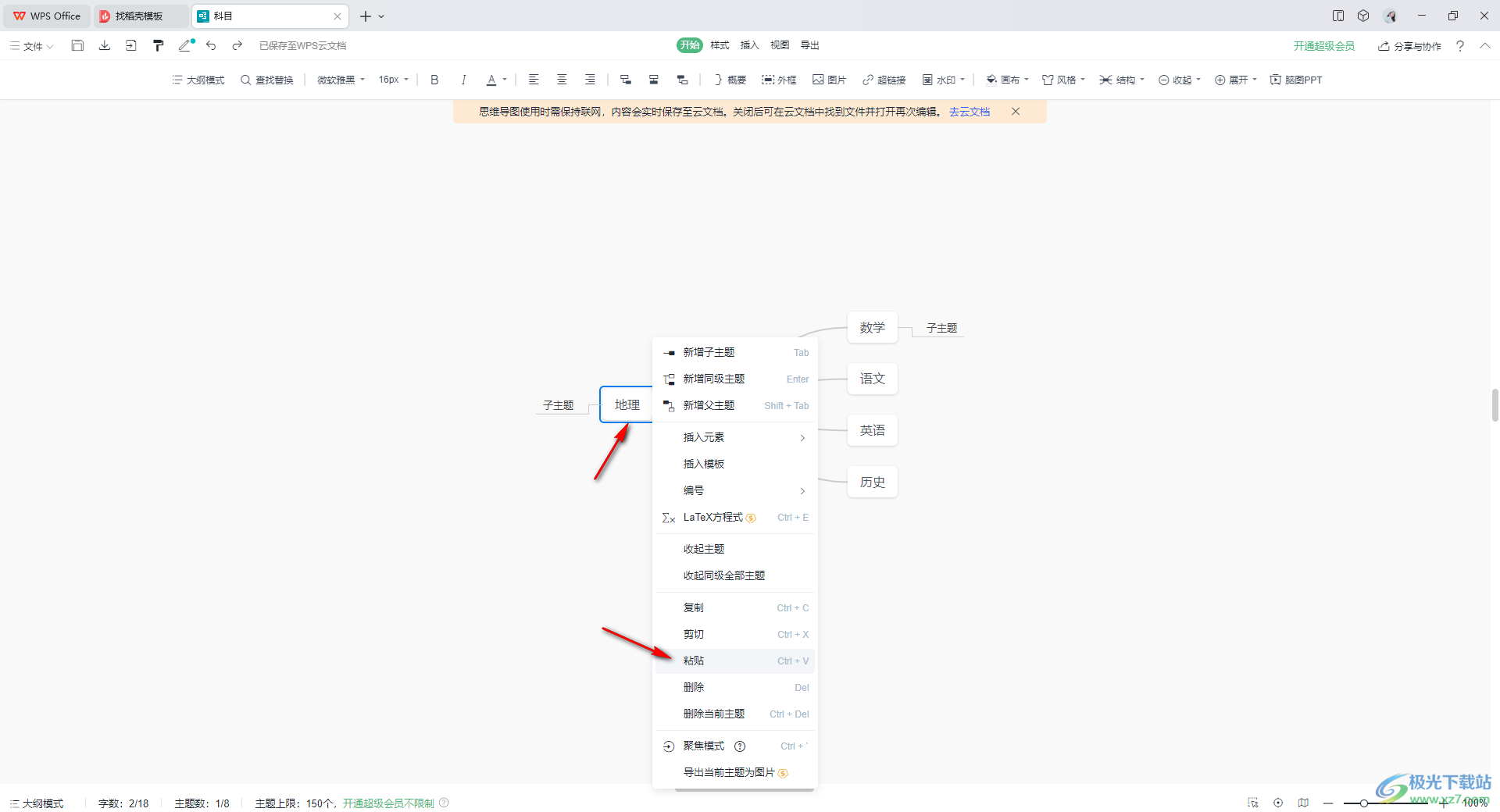Select the 样式 ribbon tab

(720, 45)
